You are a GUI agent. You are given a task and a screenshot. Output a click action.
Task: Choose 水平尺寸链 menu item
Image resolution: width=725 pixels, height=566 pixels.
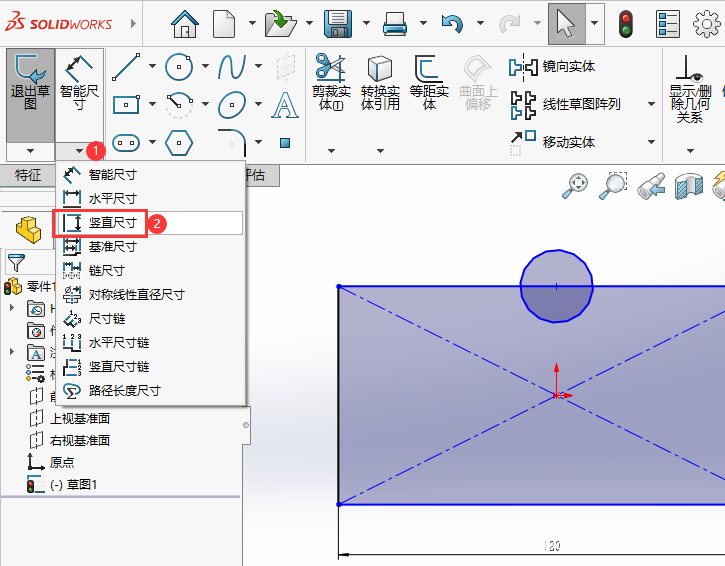click(x=151, y=343)
